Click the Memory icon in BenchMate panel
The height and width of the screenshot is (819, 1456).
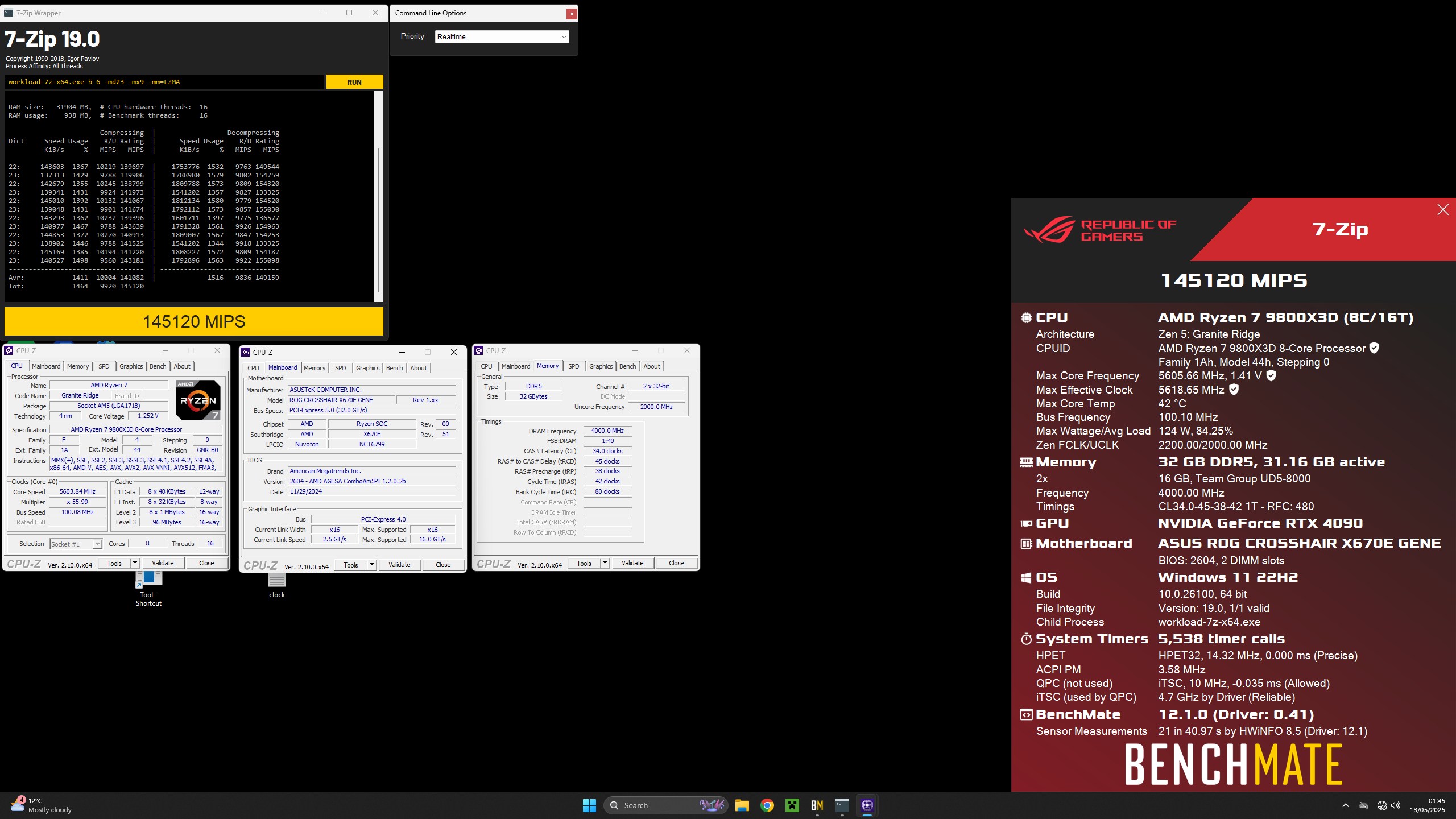pyautogui.click(x=1026, y=462)
